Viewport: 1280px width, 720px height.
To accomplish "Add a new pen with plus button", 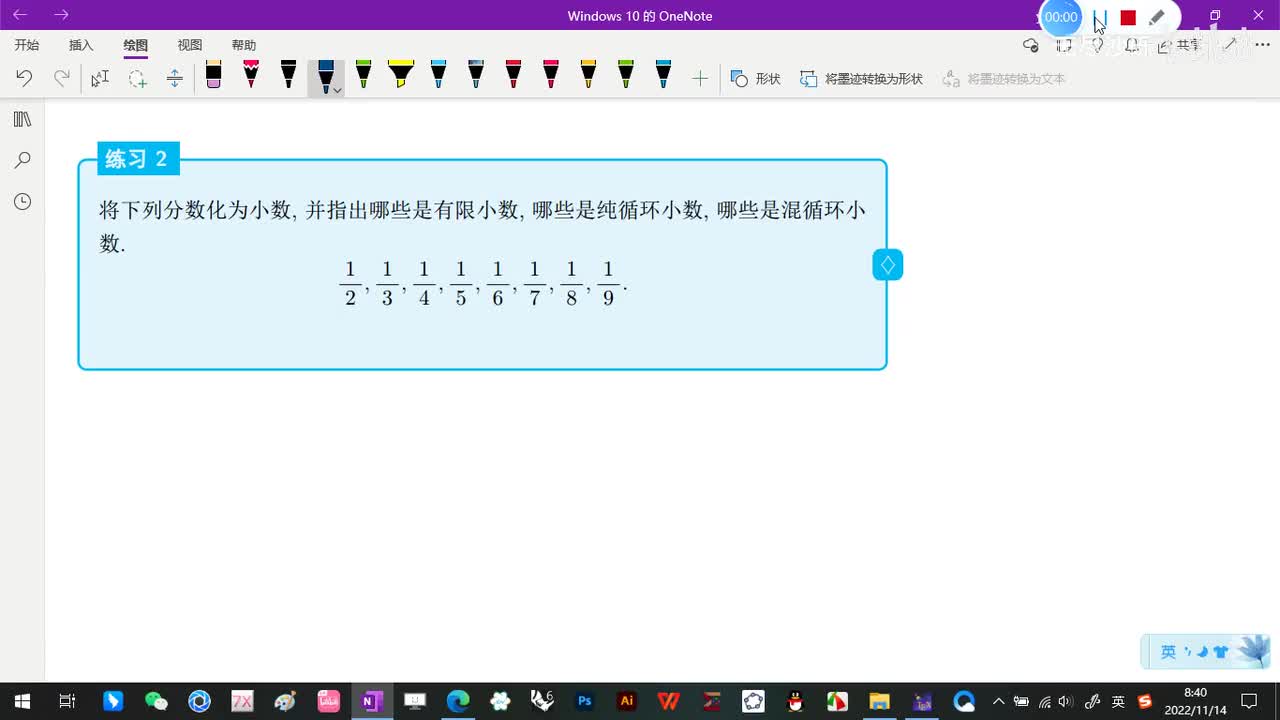I will pyautogui.click(x=700, y=78).
